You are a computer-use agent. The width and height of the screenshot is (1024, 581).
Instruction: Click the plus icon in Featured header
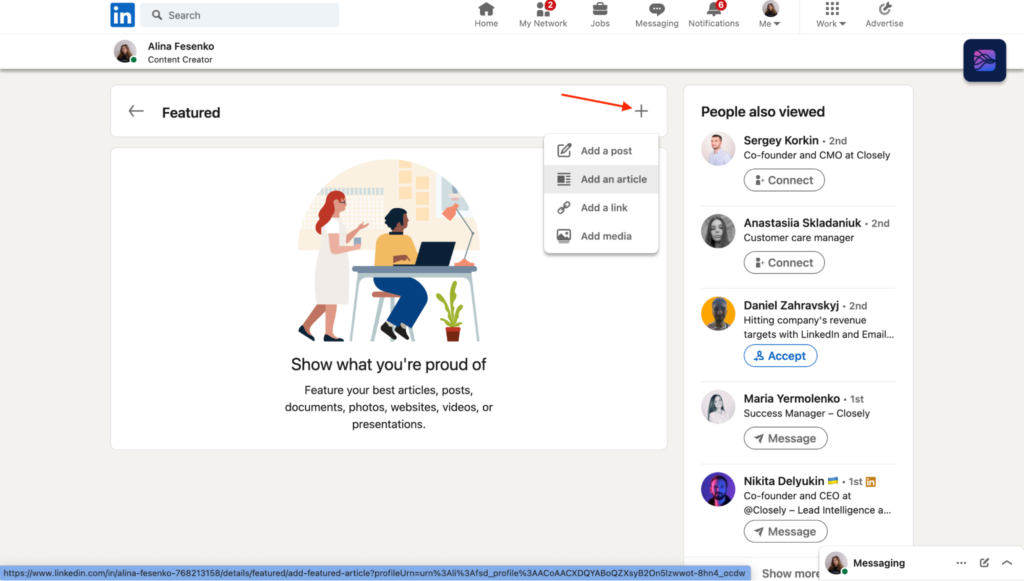tap(642, 111)
